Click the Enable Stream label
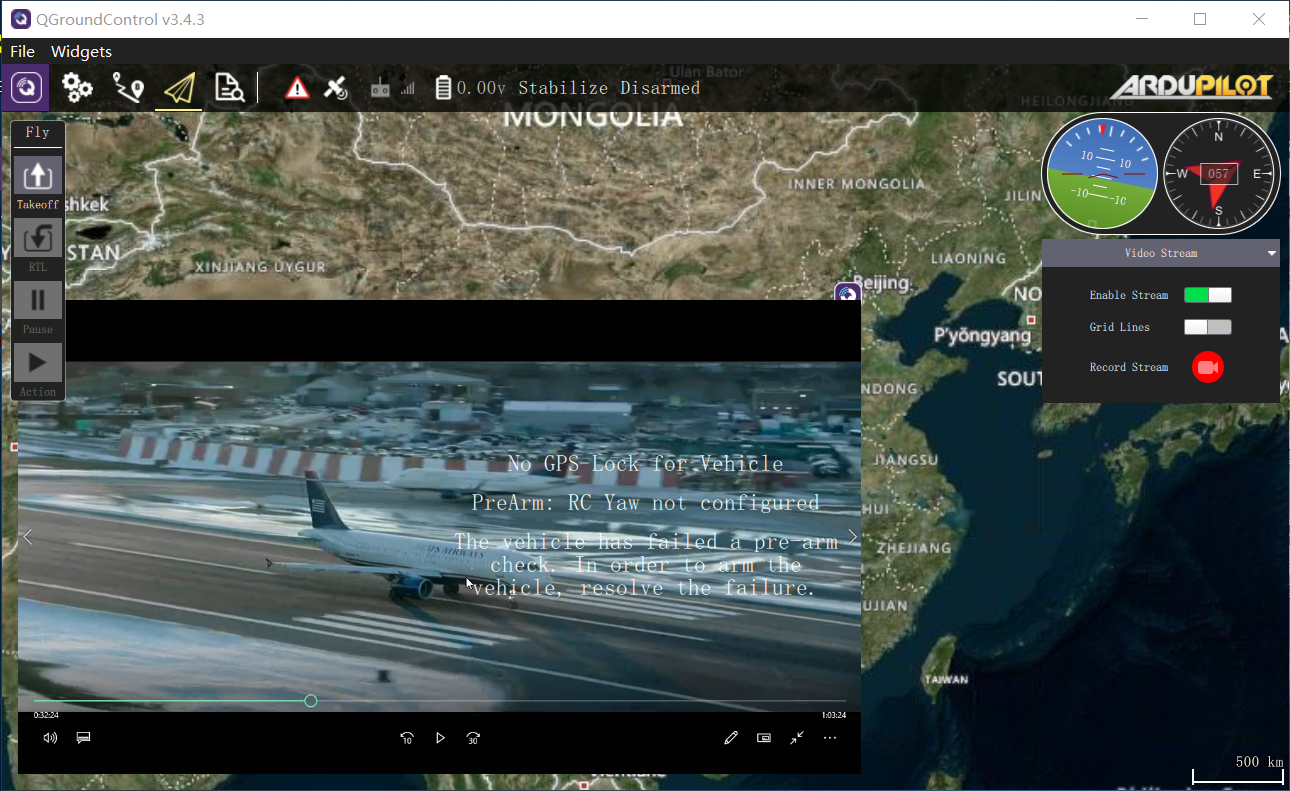 tap(1129, 295)
